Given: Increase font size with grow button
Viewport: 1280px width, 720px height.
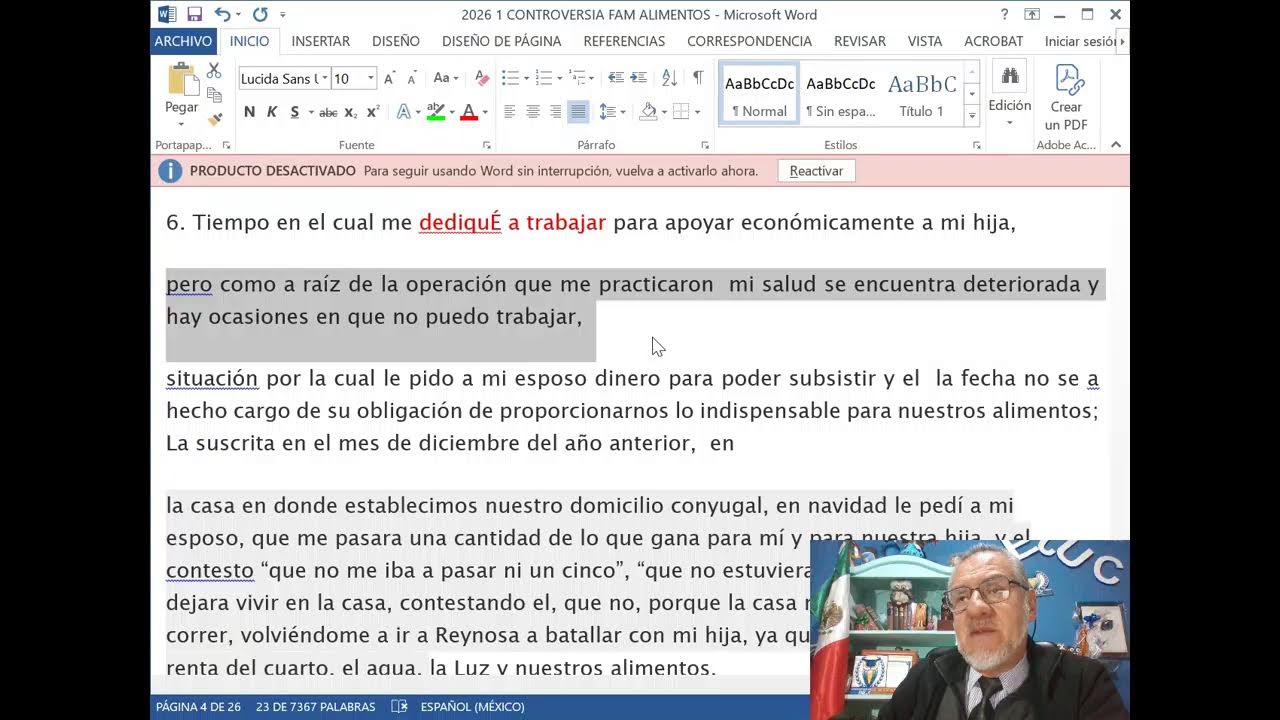Looking at the screenshot, I should tap(390, 78).
